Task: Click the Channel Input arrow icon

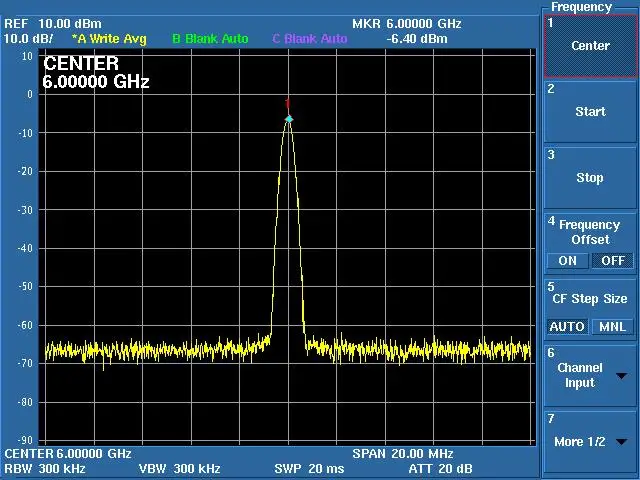Action: [622, 376]
